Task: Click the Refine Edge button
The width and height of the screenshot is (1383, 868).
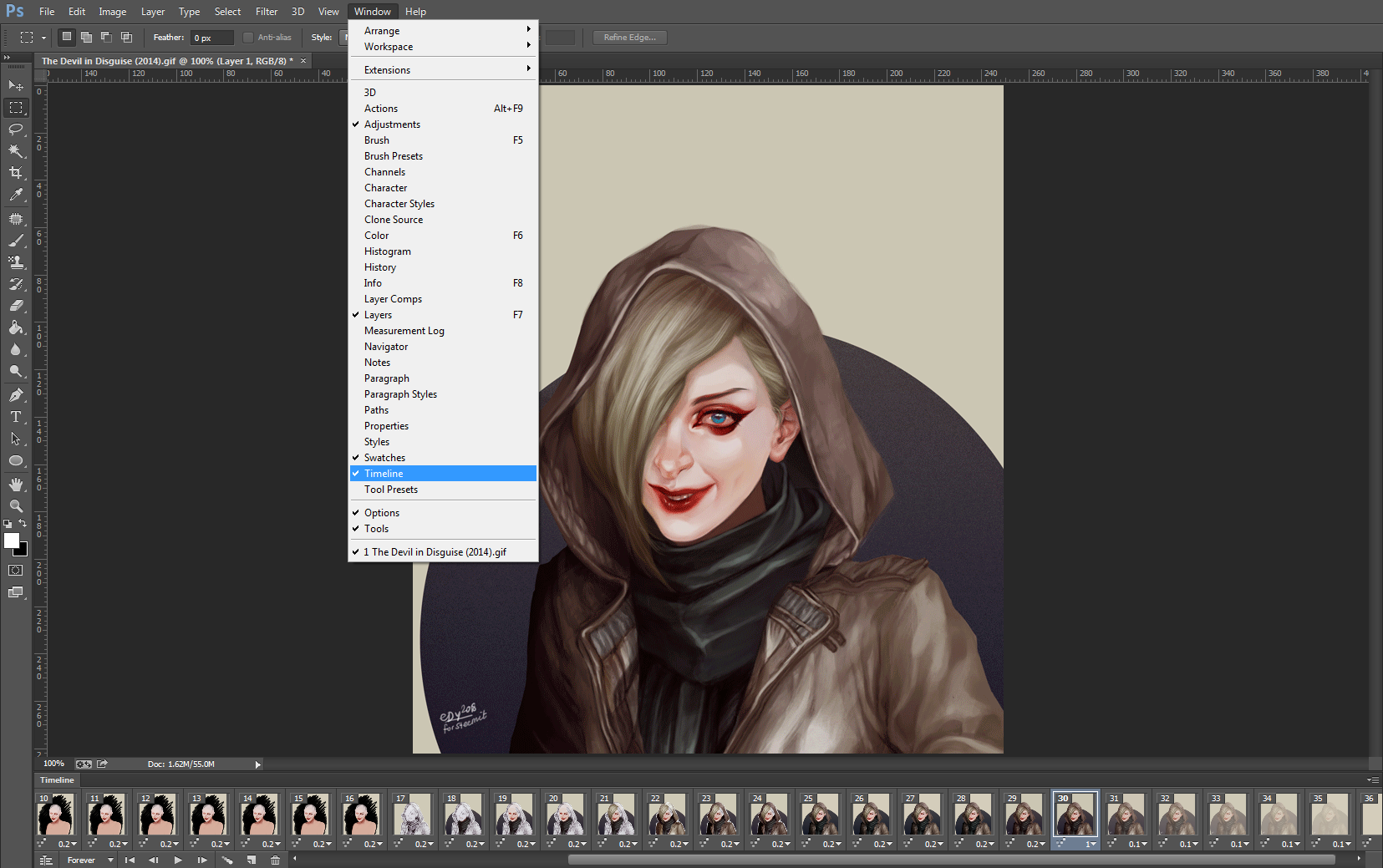Action: tap(630, 38)
